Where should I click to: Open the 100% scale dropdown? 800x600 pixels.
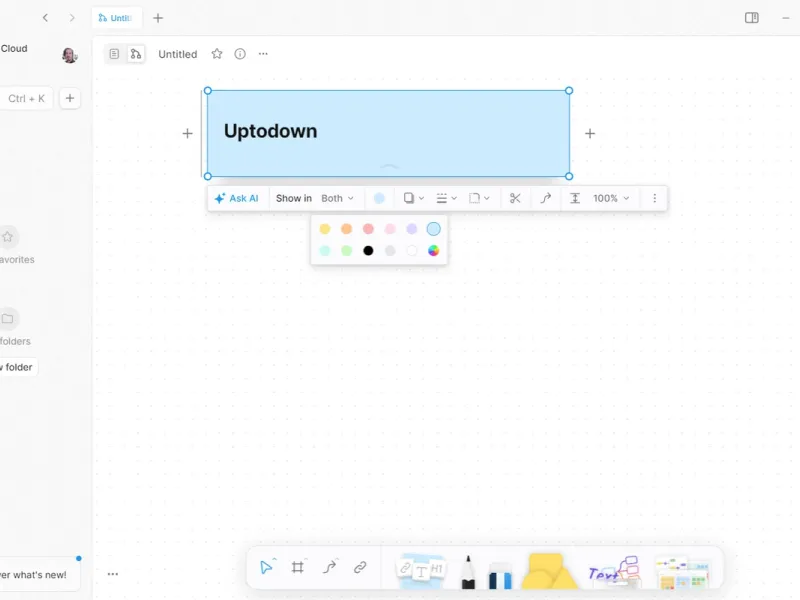(611, 198)
